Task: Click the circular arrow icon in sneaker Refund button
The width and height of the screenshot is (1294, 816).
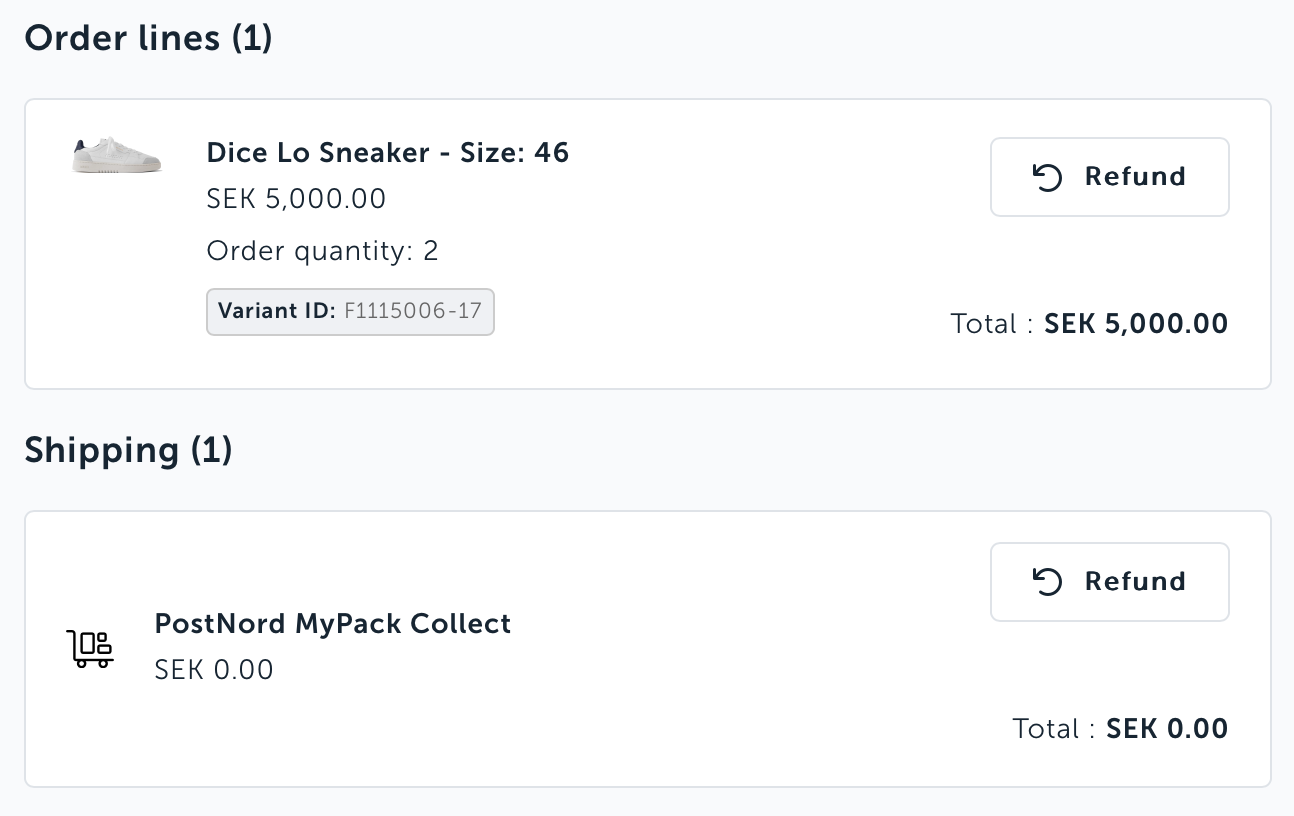Action: [x=1046, y=178]
